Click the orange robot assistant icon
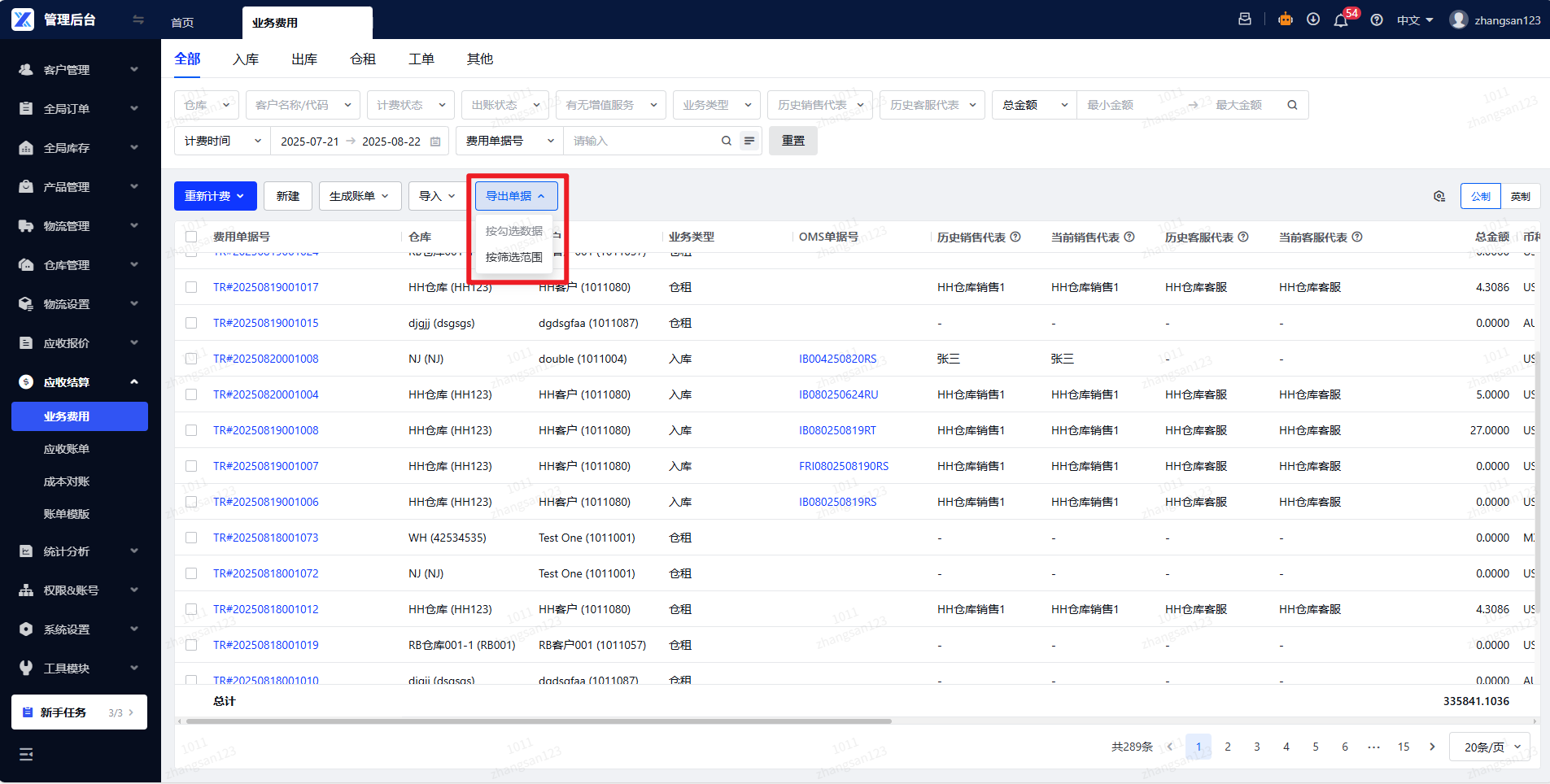The width and height of the screenshot is (1550, 784). tap(1286, 20)
